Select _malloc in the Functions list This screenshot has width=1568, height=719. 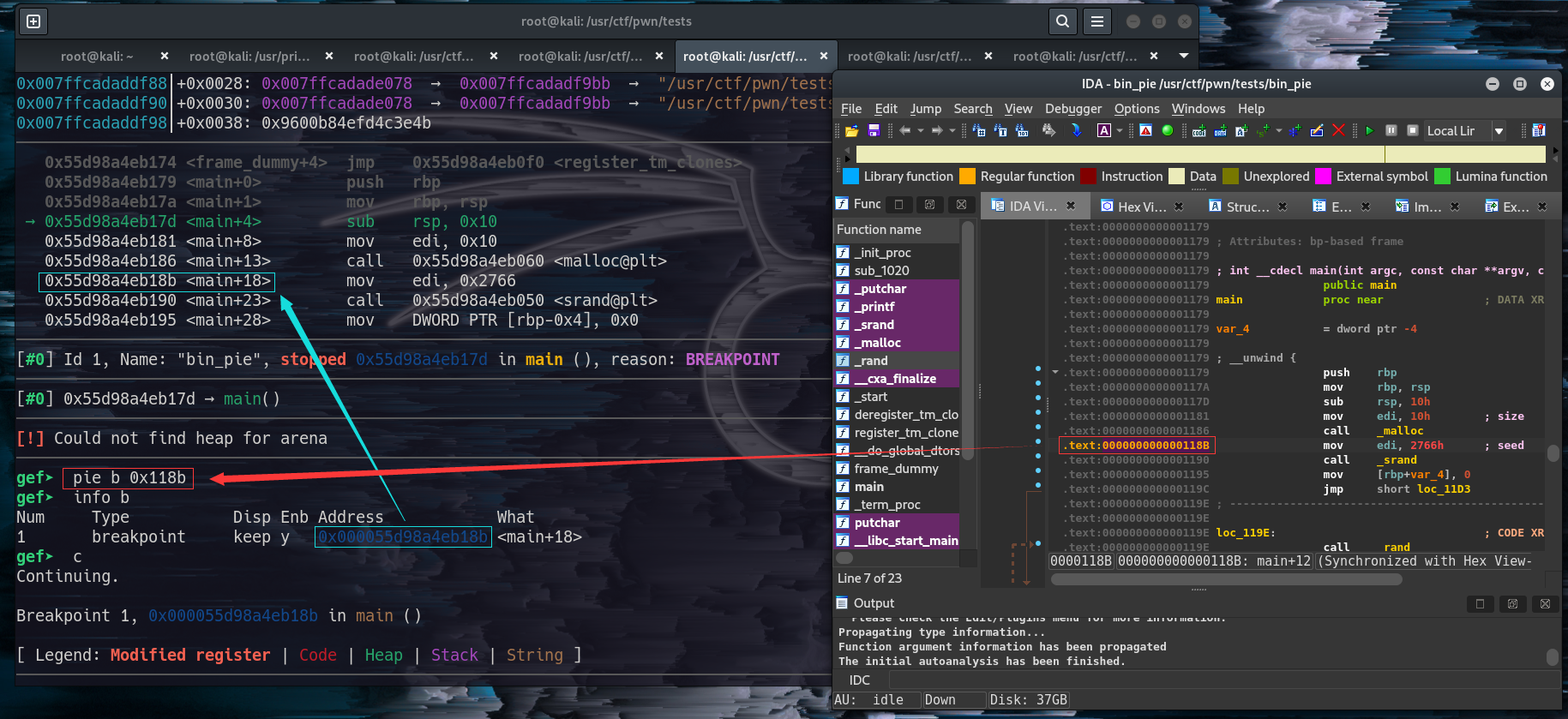898,343
